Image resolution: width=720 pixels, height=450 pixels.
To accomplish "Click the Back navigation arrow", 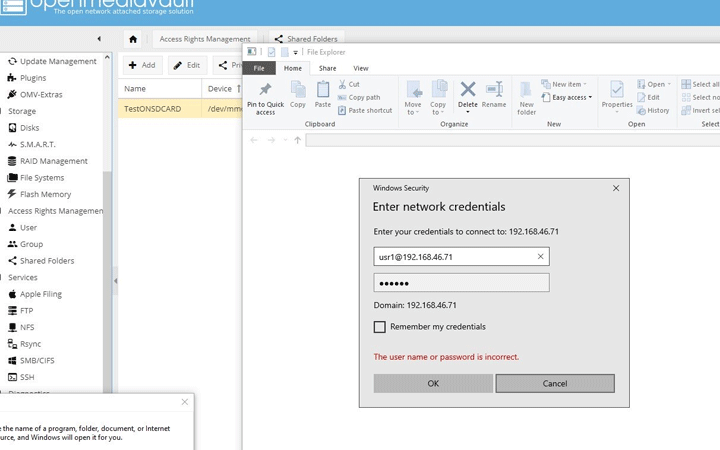I will click(x=254, y=140).
